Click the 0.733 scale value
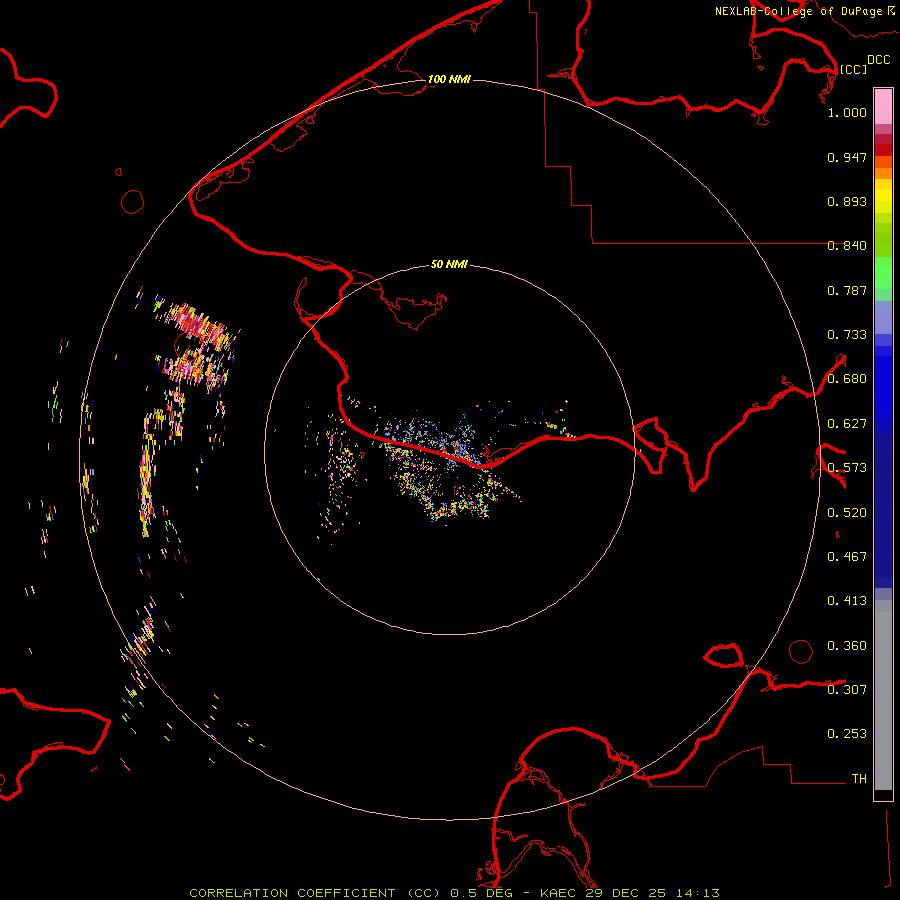 [x=847, y=335]
